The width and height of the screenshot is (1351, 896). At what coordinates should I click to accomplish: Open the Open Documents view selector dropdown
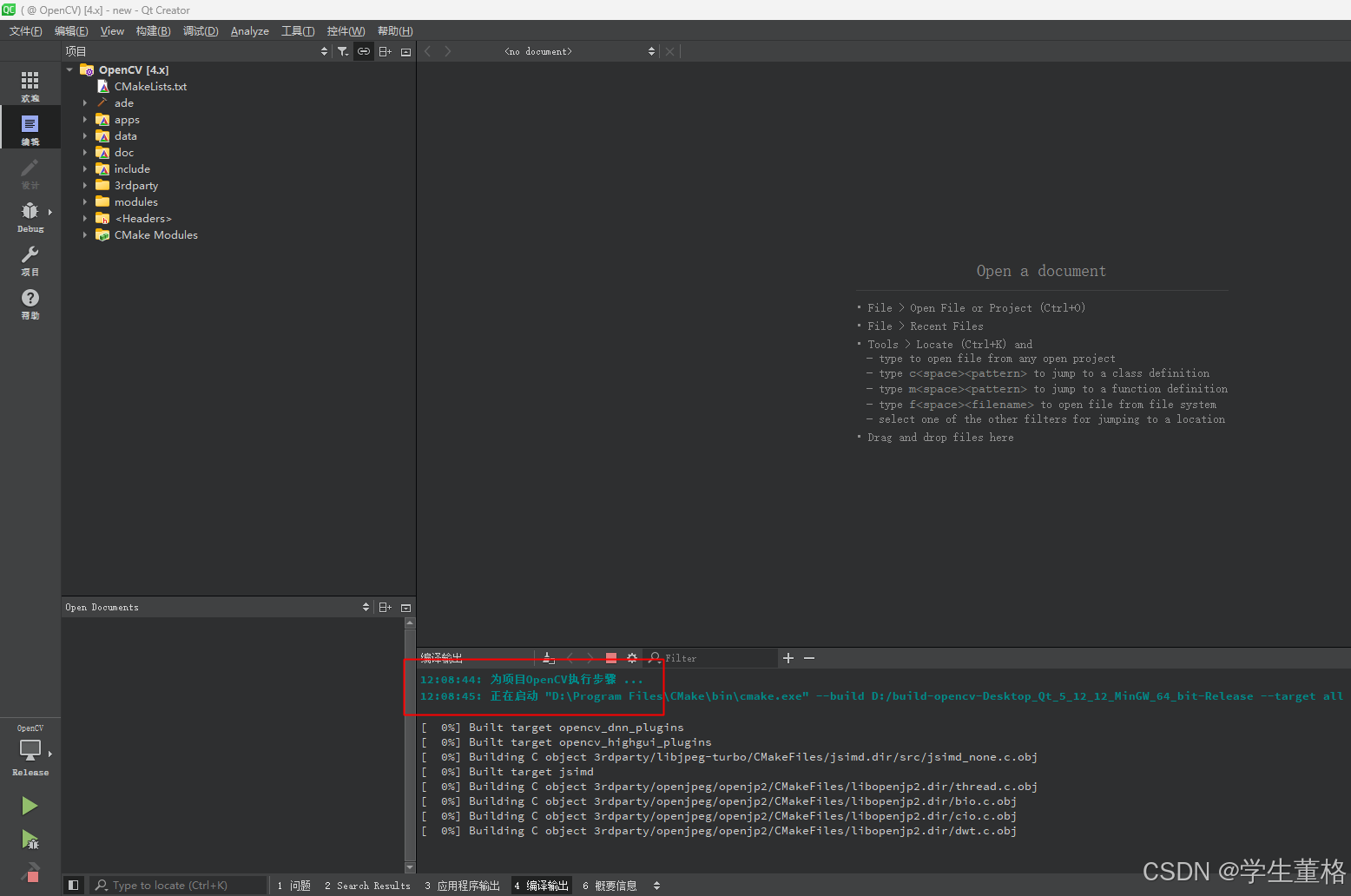pyautogui.click(x=218, y=607)
